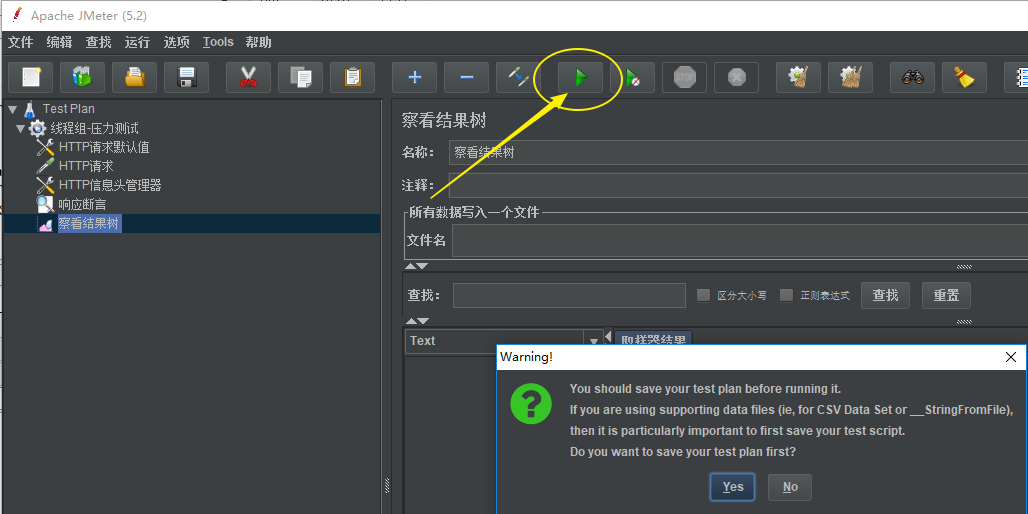
Task: Expand all nodes with plus icon
Action: click(x=414, y=77)
